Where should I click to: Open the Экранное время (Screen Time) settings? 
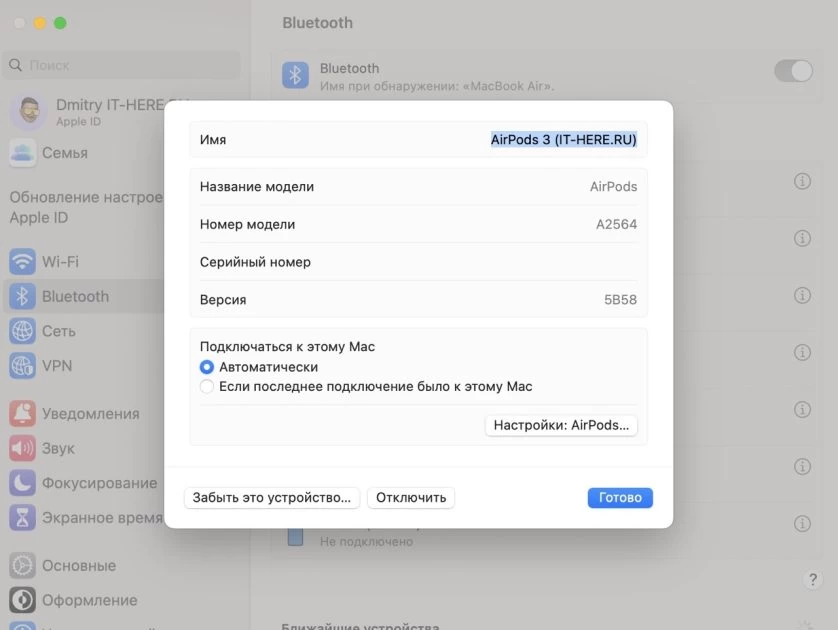(95, 518)
